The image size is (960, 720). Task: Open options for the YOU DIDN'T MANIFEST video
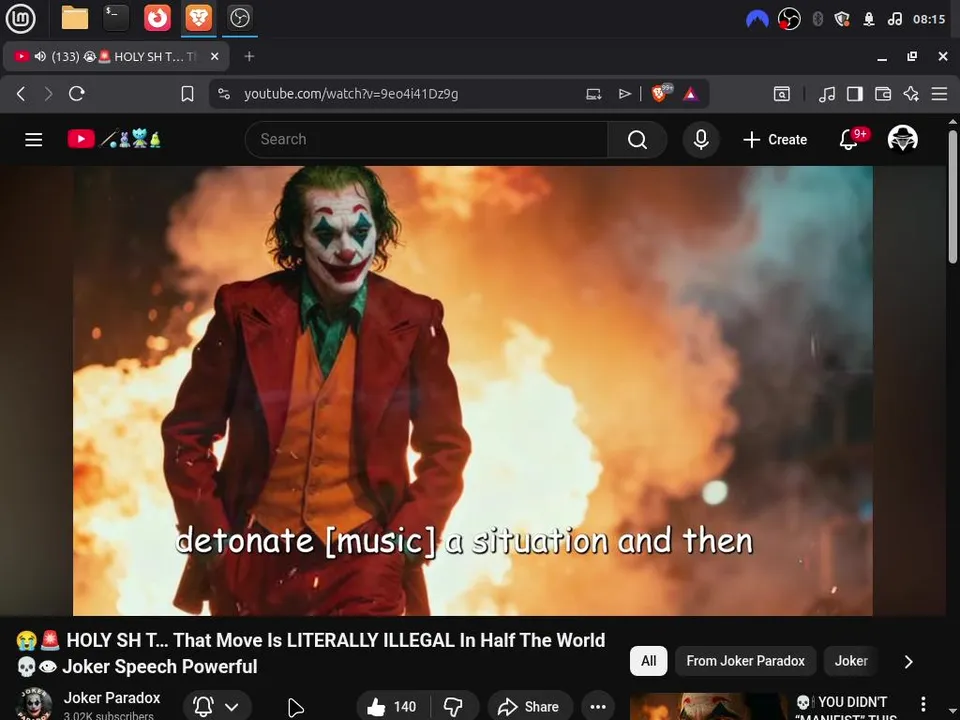click(x=923, y=703)
